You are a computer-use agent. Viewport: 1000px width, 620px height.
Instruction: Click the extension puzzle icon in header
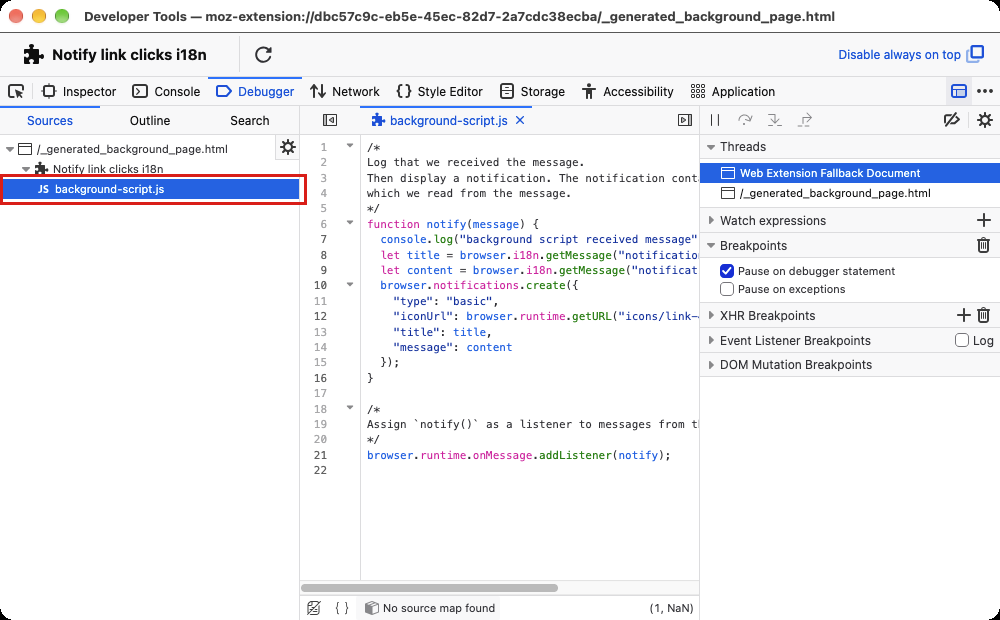pos(33,55)
